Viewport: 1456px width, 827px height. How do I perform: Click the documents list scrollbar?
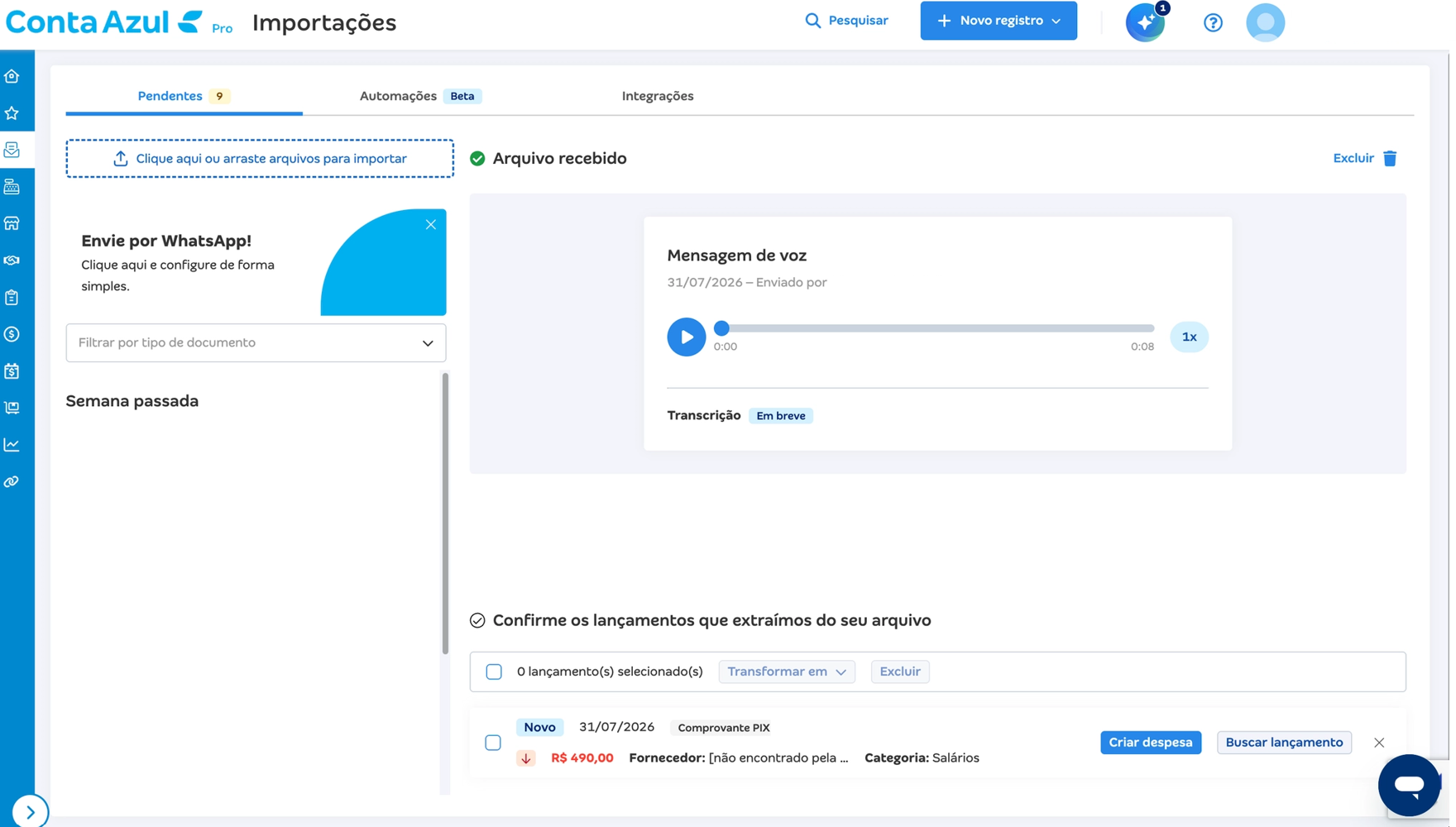tap(445, 513)
